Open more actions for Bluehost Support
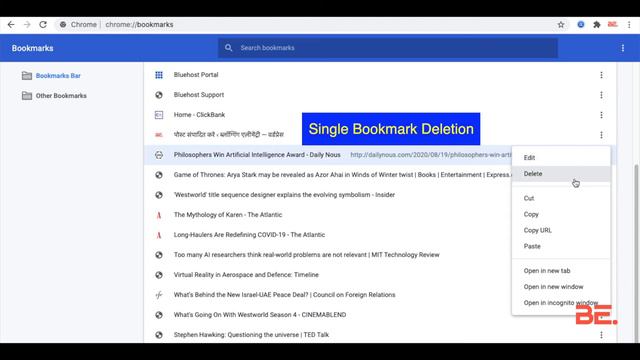 click(x=601, y=95)
